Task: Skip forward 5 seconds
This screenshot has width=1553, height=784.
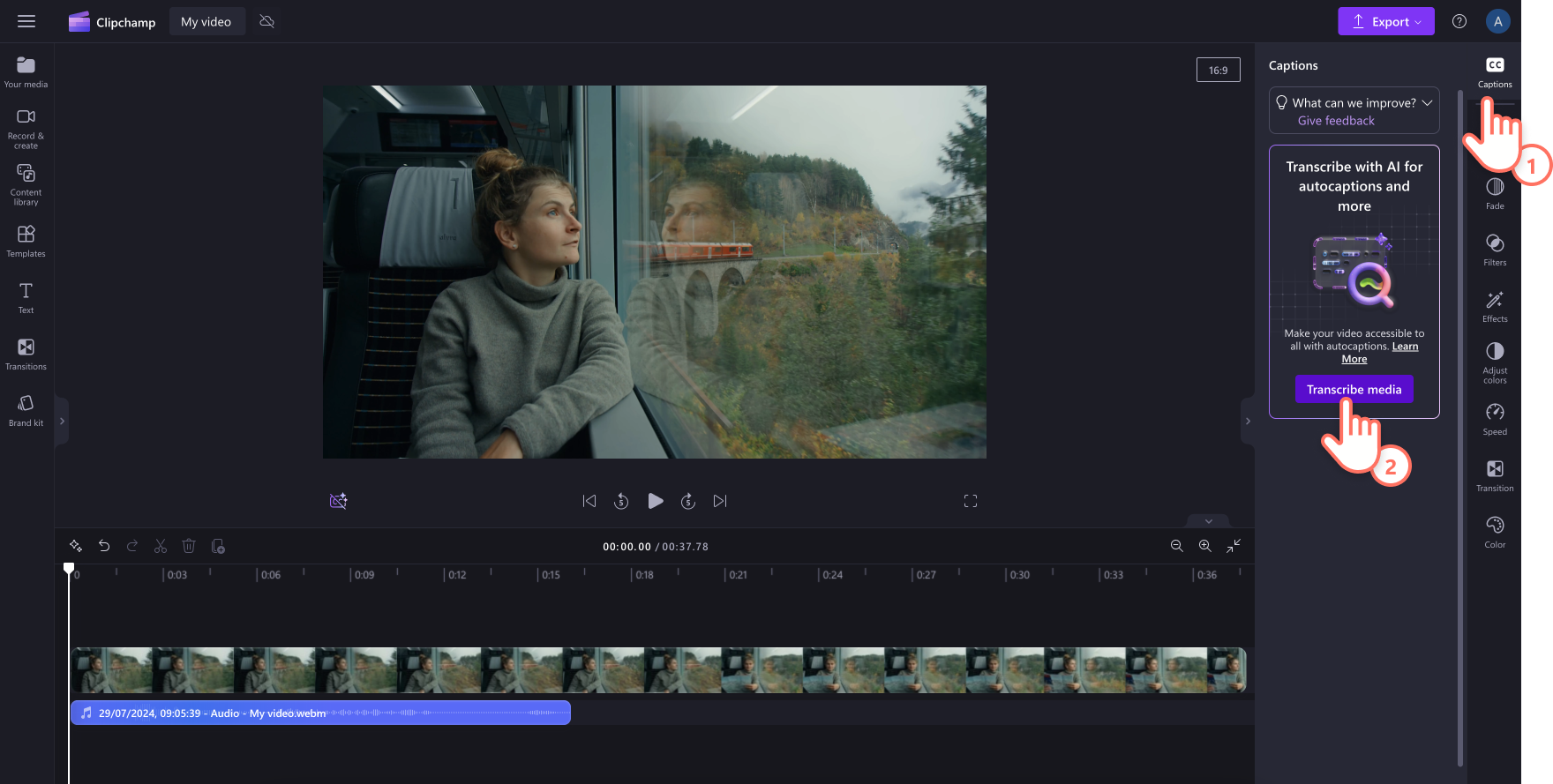Action: coord(688,501)
